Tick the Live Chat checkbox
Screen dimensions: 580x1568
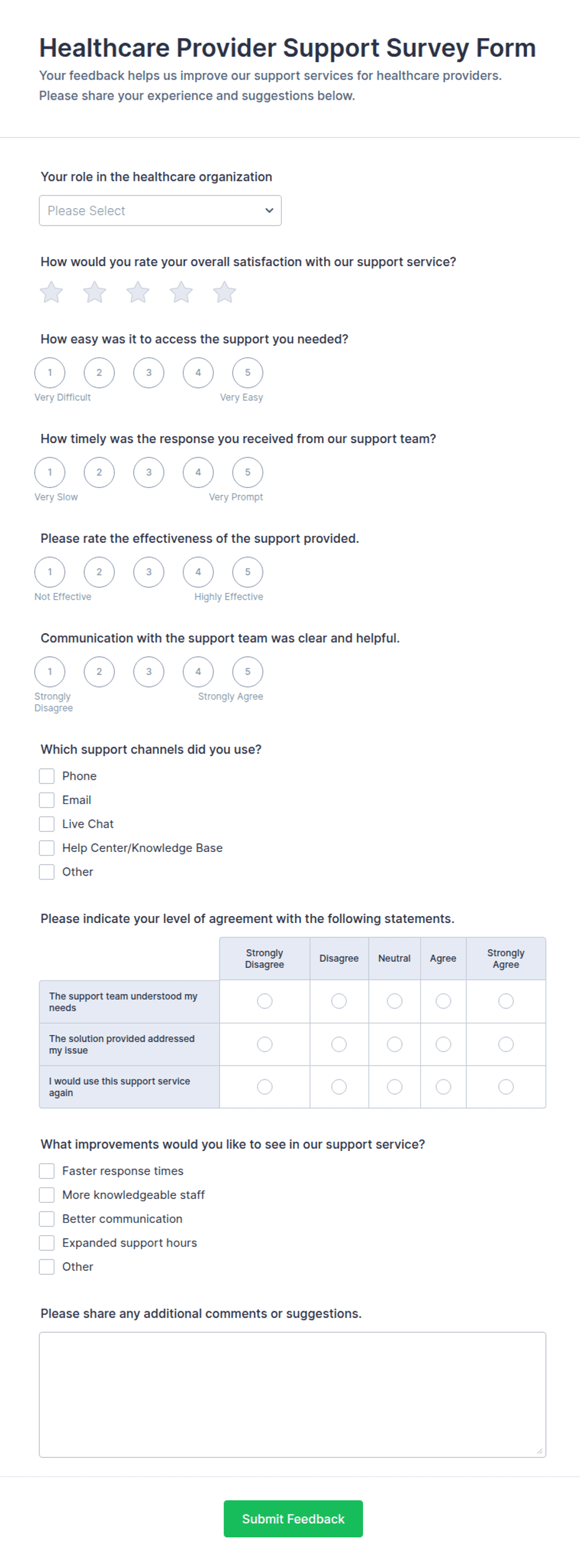pyautogui.click(x=47, y=824)
